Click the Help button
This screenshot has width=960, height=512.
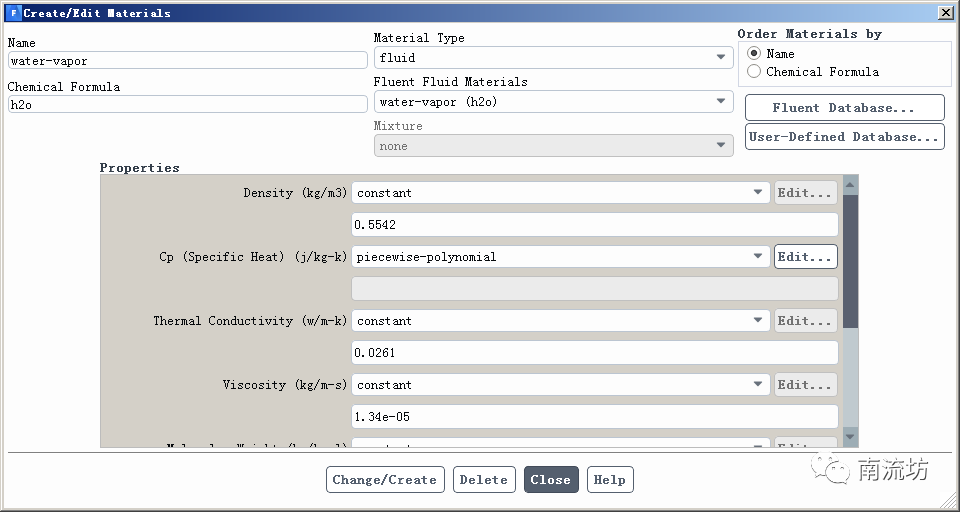[x=610, y=480]
